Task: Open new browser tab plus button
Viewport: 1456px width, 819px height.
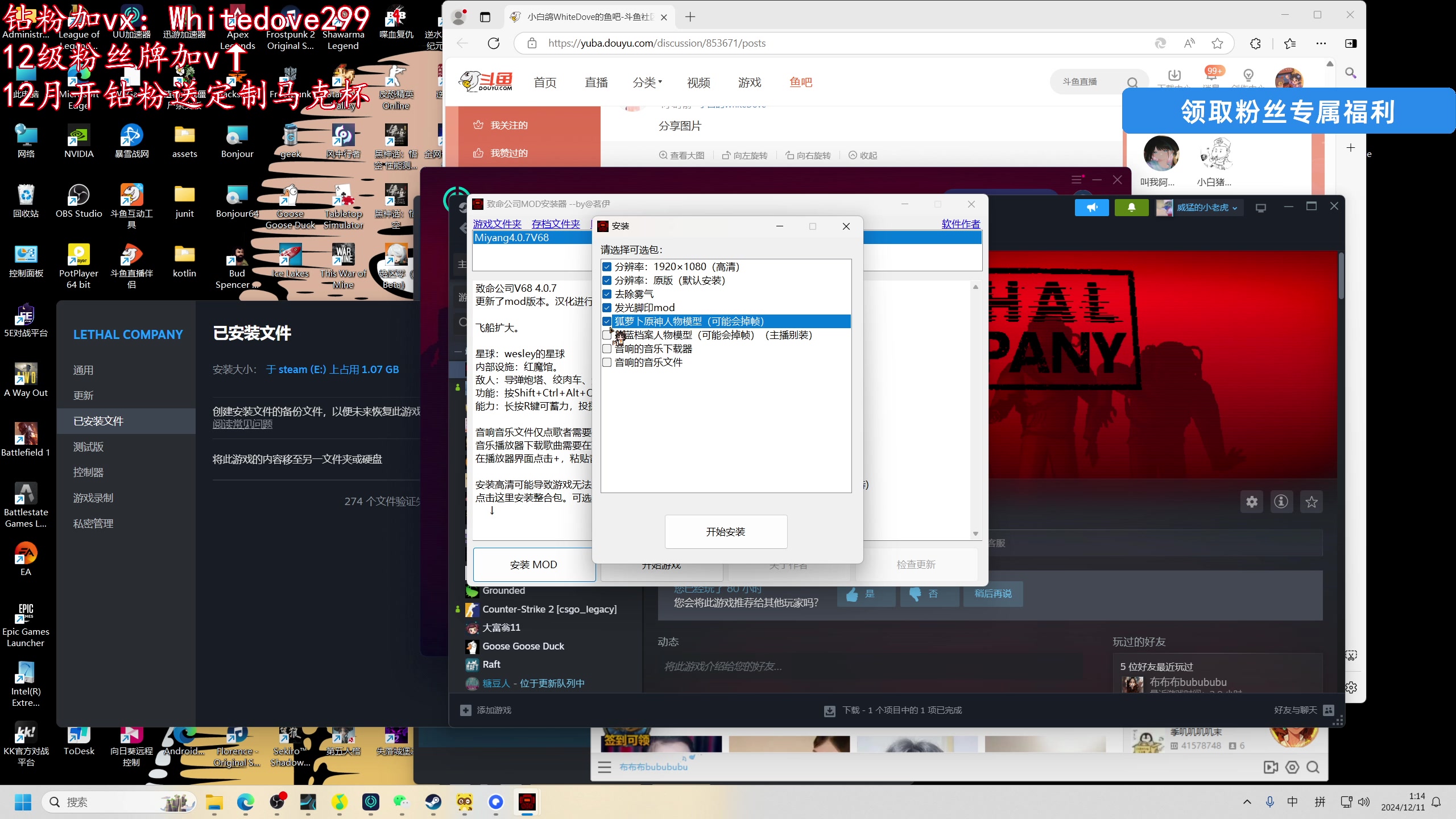Action: pos(690,17)
